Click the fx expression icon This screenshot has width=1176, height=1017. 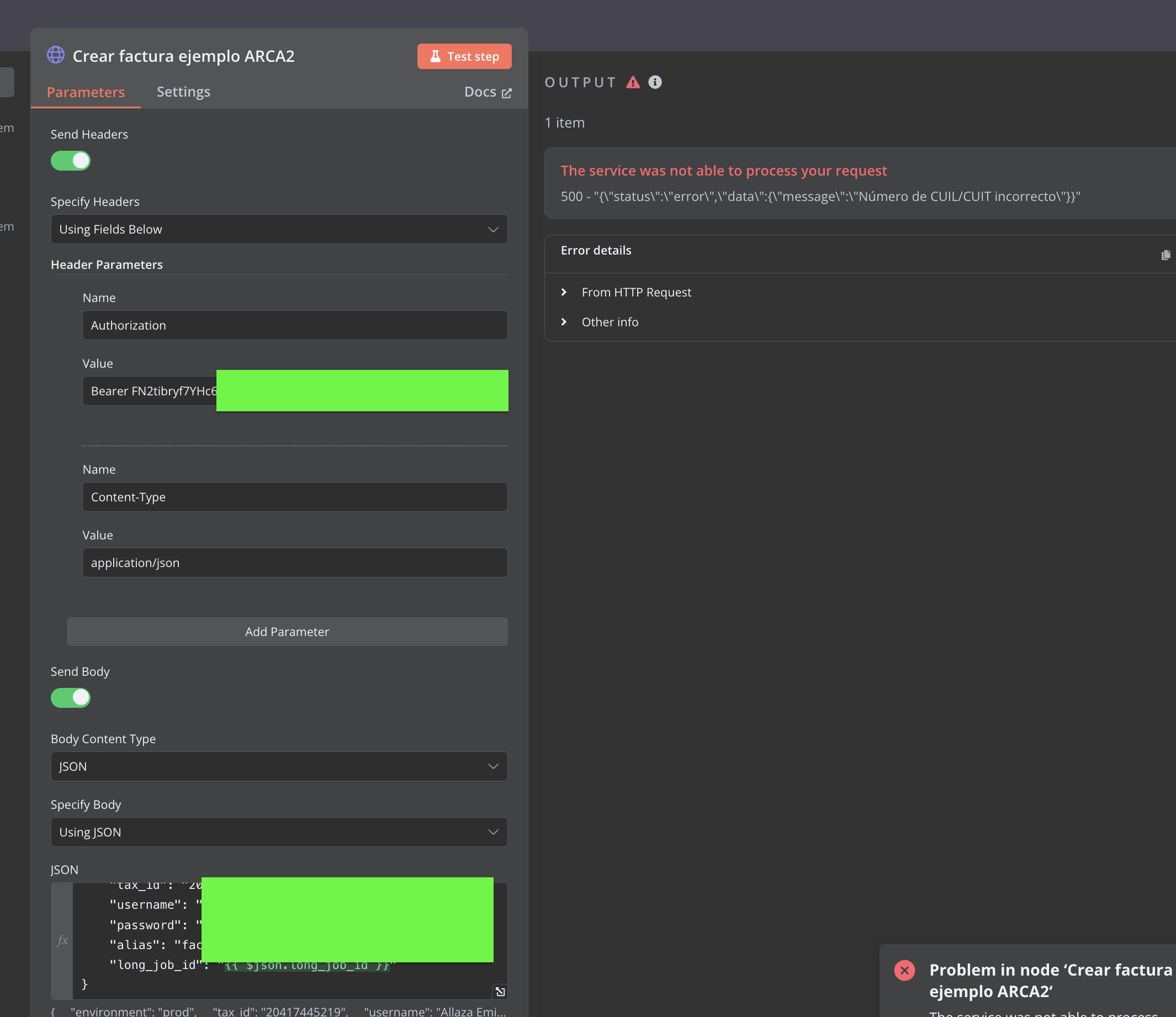click(62, 940)
